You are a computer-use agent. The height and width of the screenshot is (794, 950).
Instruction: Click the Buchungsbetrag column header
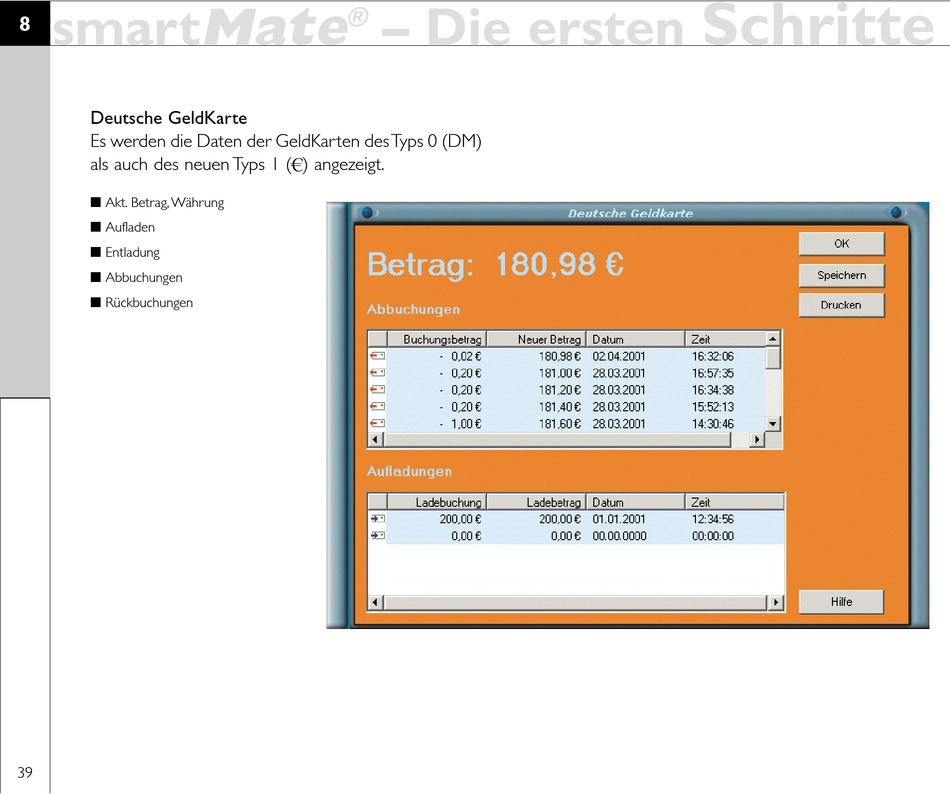437,339
